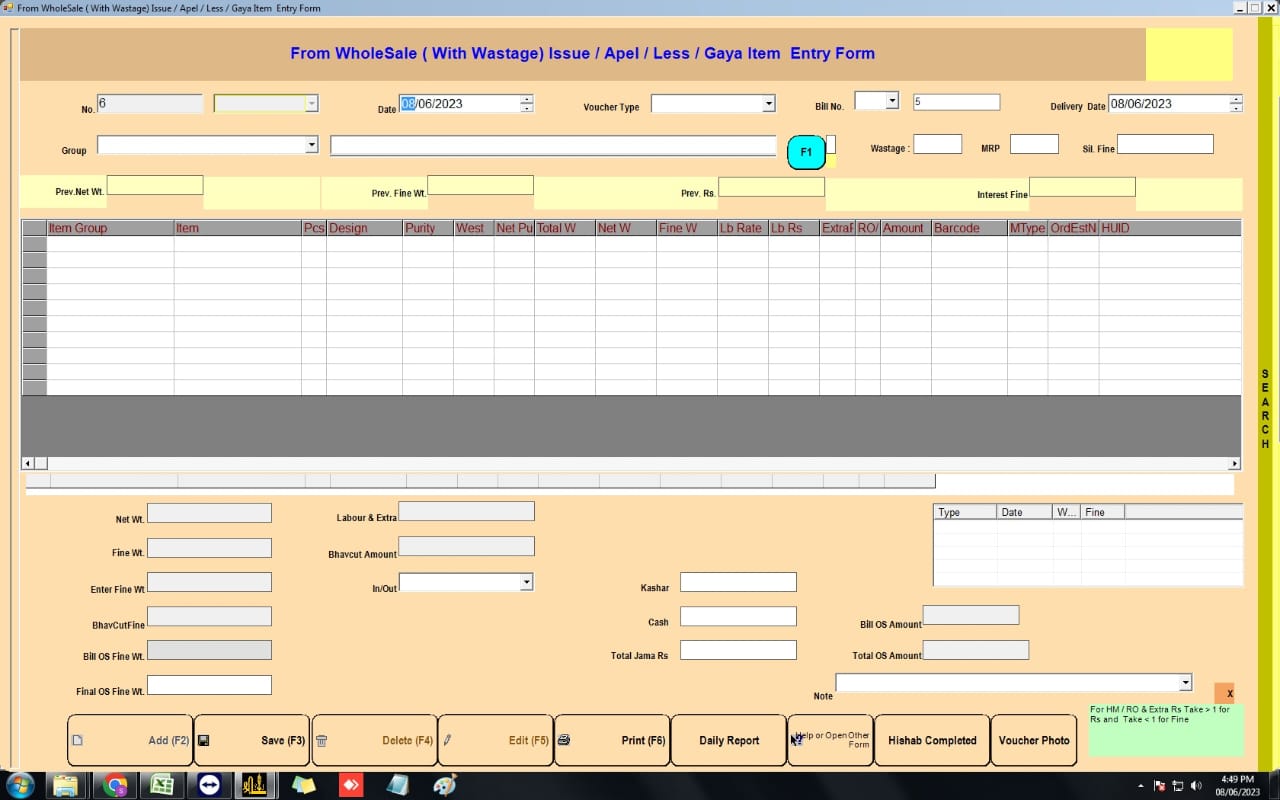Open Paint from the taskbar
The width and height of the screenshot is (1280, 800).
click(443, 785)
